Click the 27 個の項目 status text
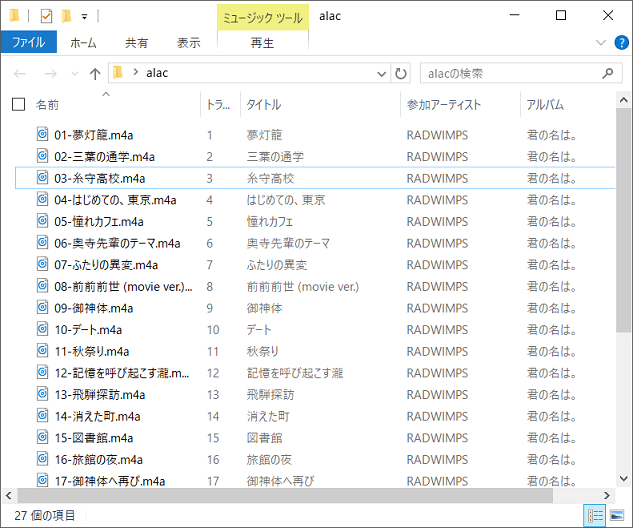 (x=45, y=515)
